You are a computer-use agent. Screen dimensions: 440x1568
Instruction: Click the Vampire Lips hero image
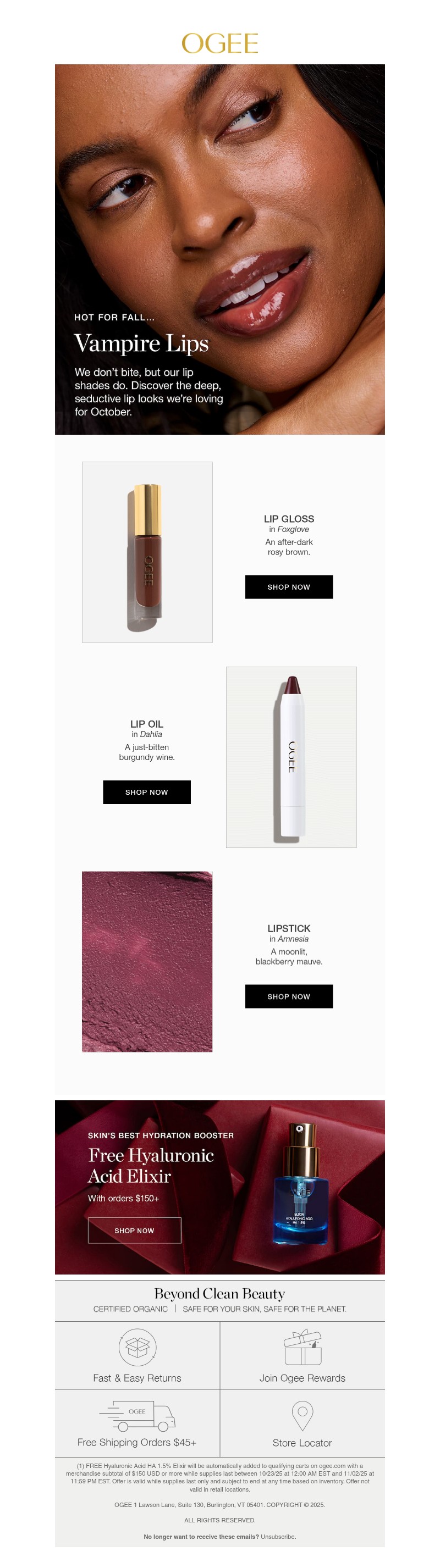220,250
